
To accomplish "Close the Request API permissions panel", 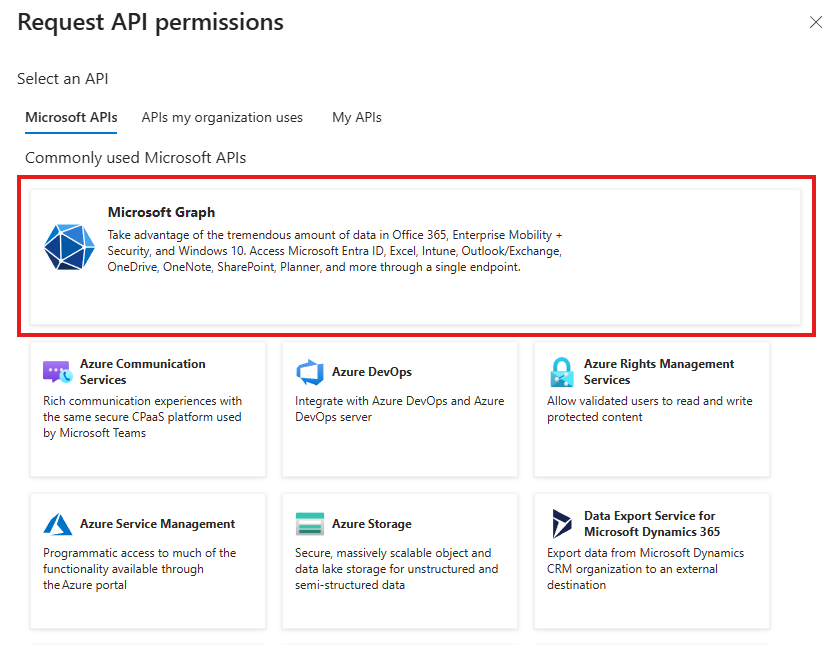I will pyautogui.click(x=815, y=22).
